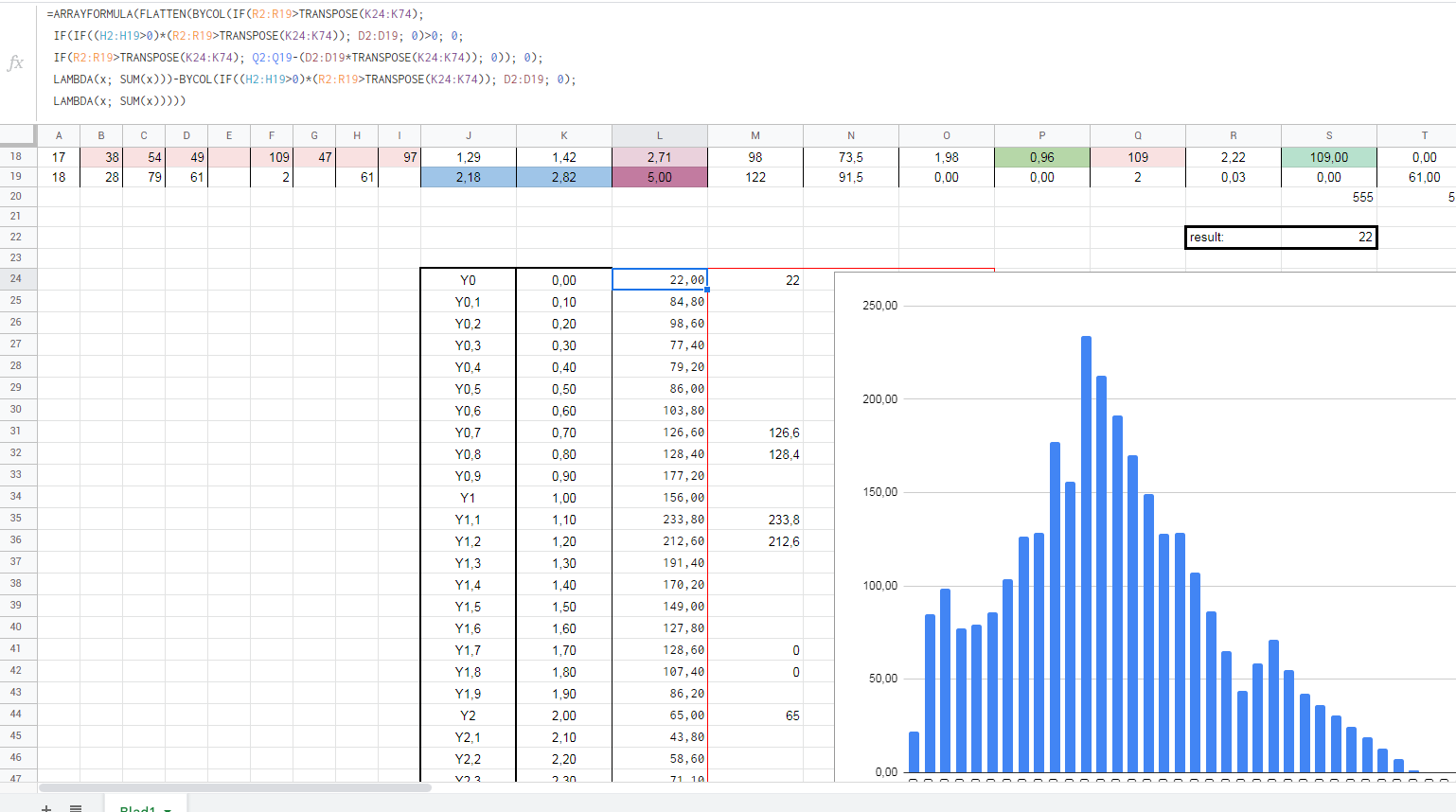
Task: Click the 1,42 cell
Action: click(x=564, y=157)
